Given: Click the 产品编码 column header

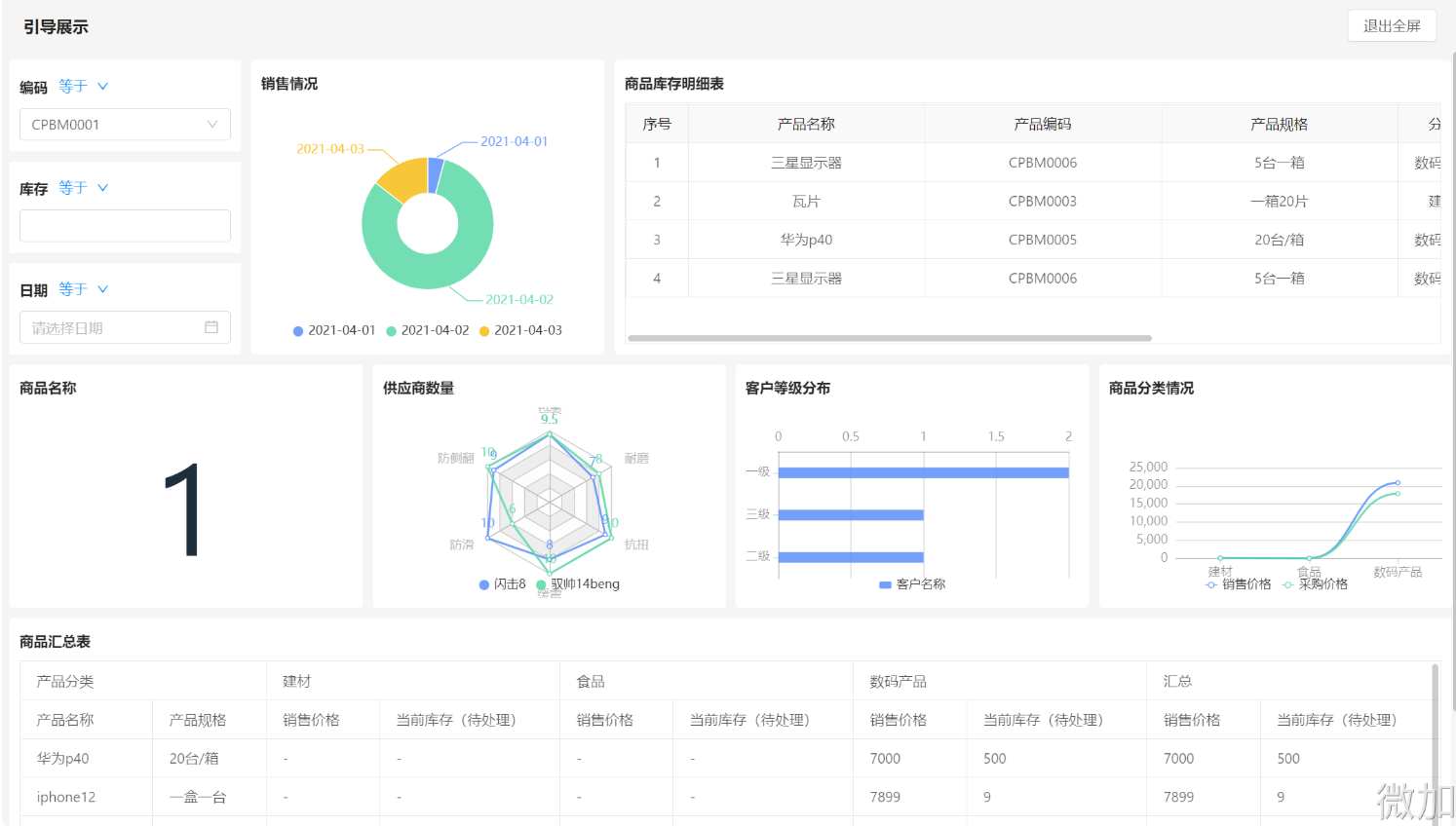Looking at the screenshot, I should (1043, 124).
